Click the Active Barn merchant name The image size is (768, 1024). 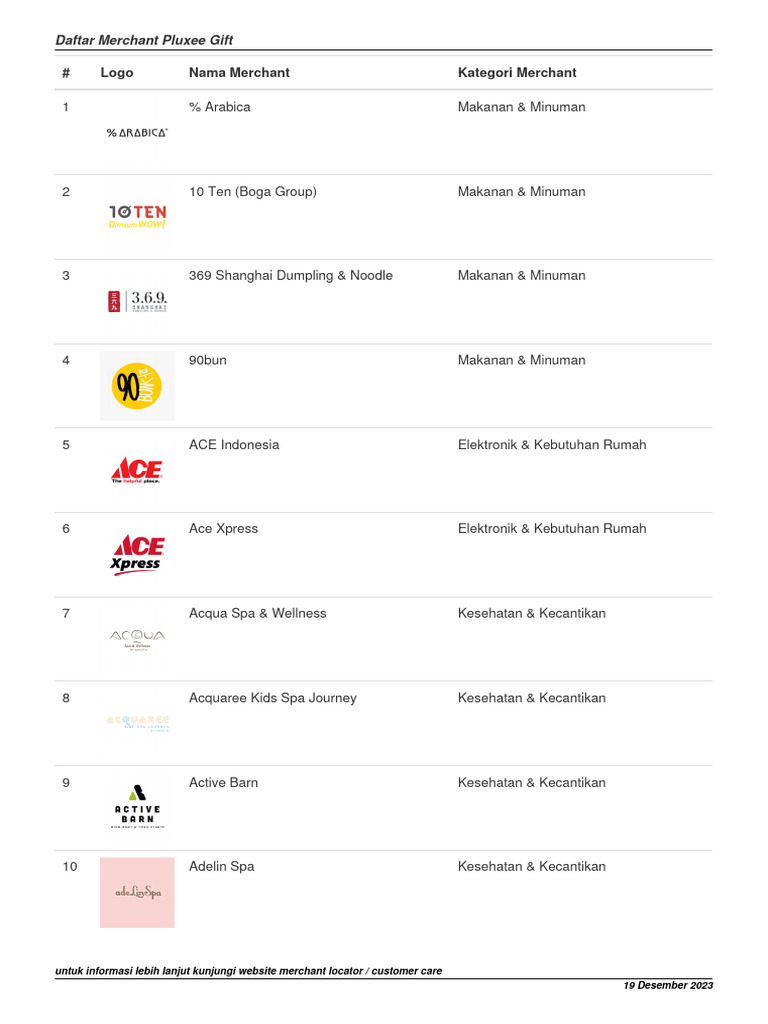(223, 783)
